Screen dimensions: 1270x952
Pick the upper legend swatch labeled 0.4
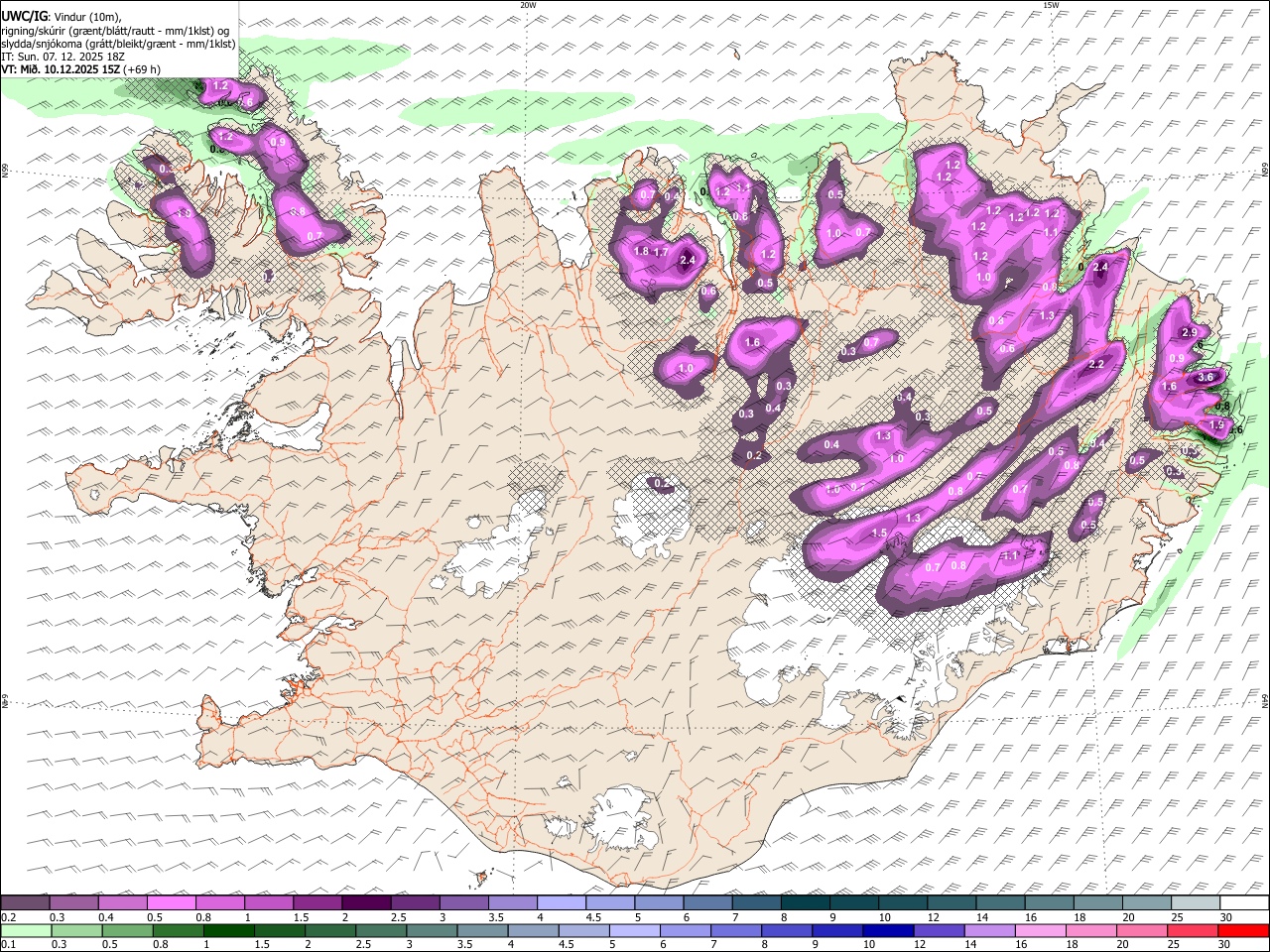tap(122, 902)
